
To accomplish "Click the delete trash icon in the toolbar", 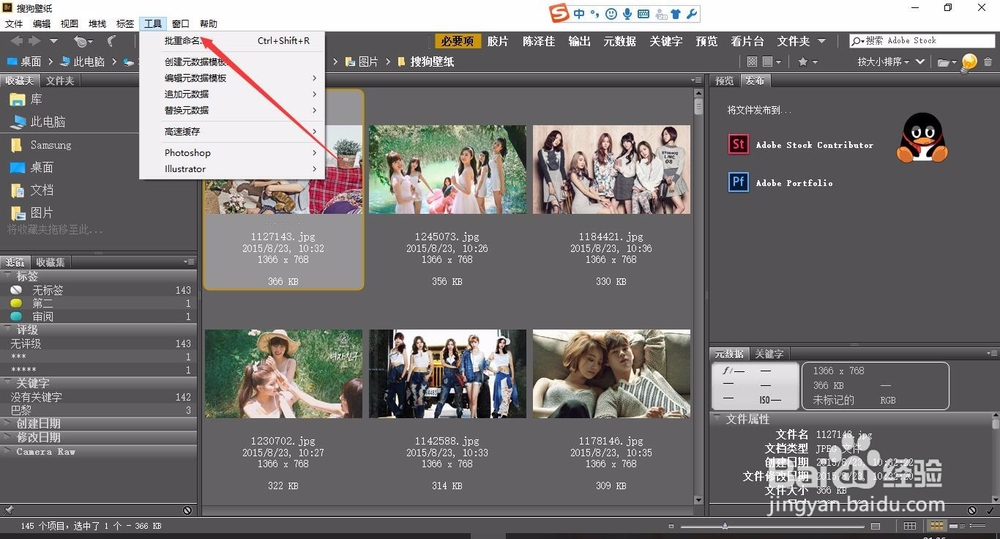I will (988, 62).
